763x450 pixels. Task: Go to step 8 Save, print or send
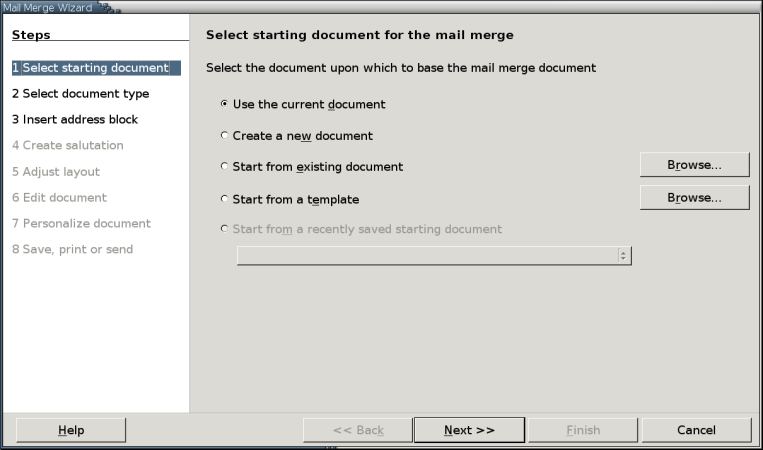(x=72, y=250)
